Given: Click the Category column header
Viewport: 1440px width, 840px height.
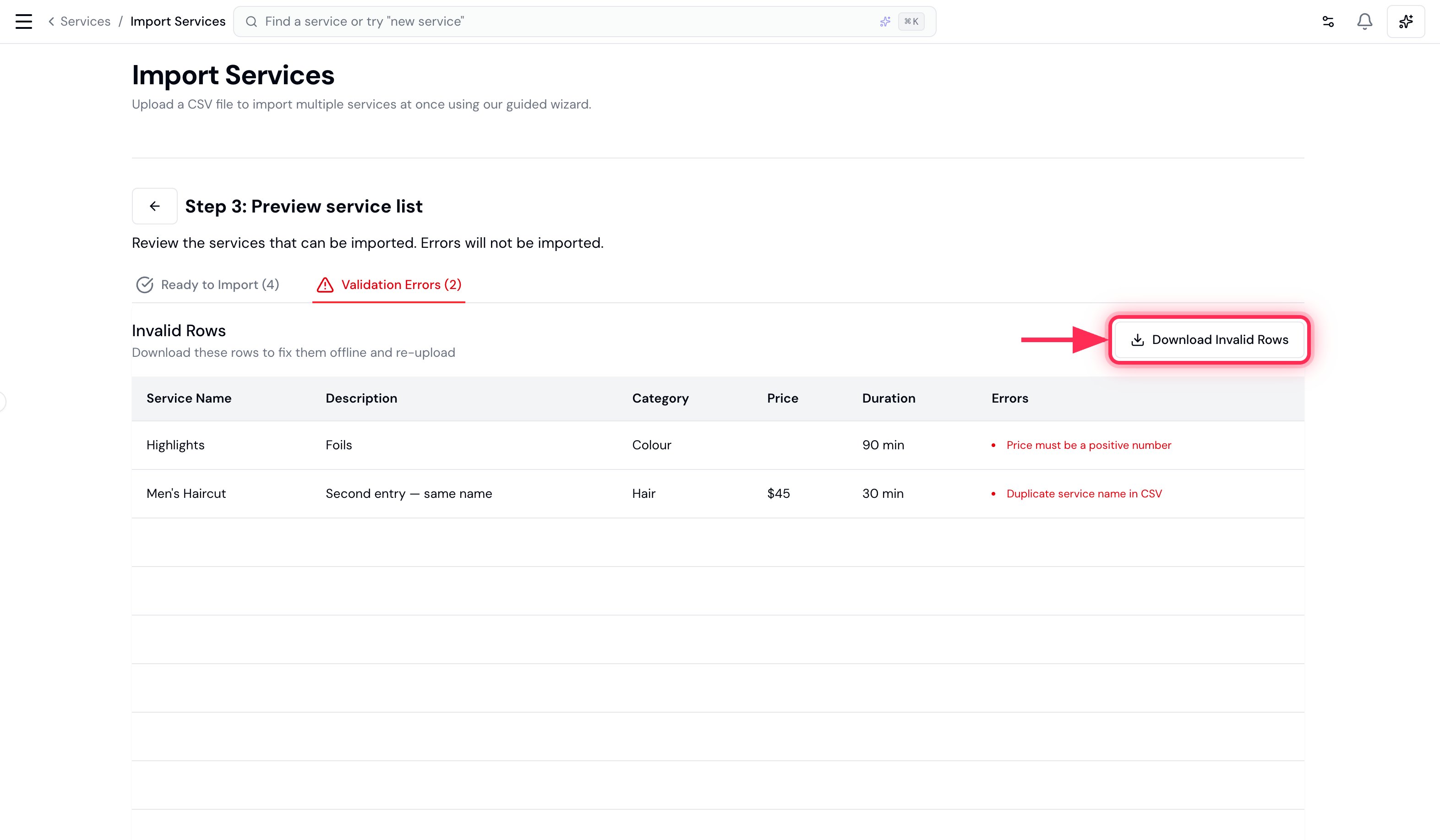Looking at the screenshot, I should tap(660, 398).
